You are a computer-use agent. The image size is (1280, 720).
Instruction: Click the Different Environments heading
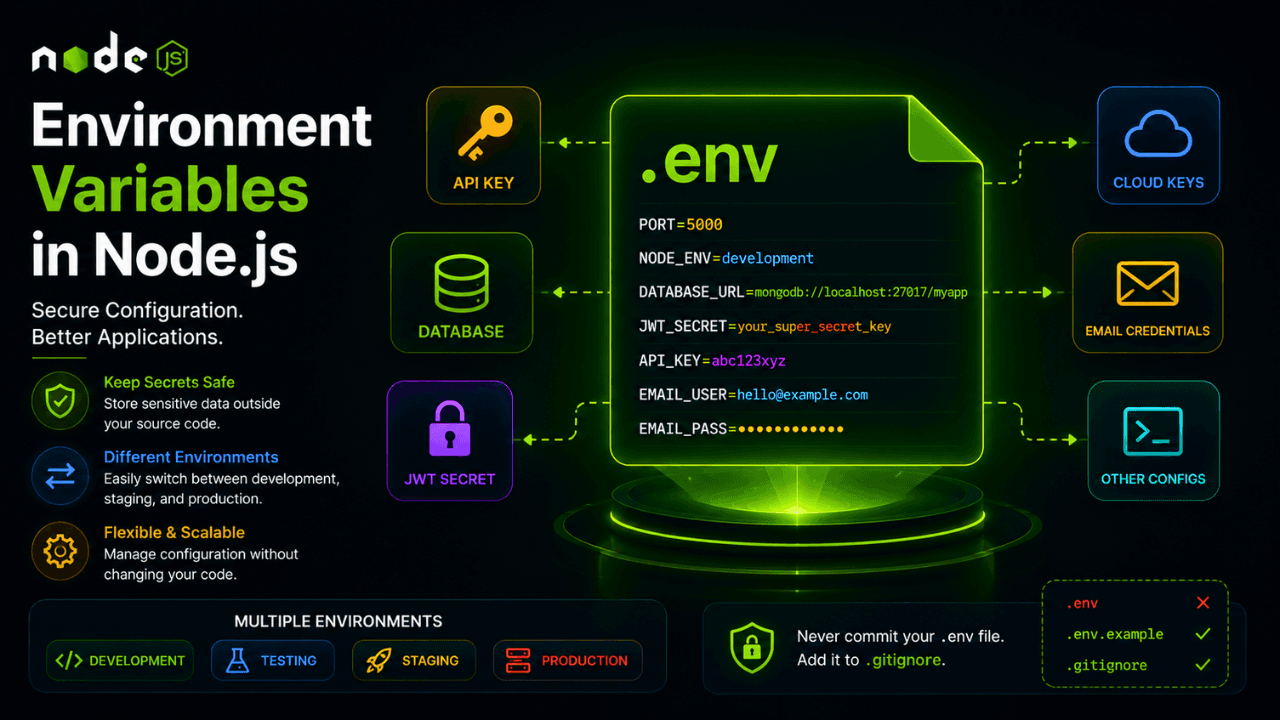[x=191, y=457]
